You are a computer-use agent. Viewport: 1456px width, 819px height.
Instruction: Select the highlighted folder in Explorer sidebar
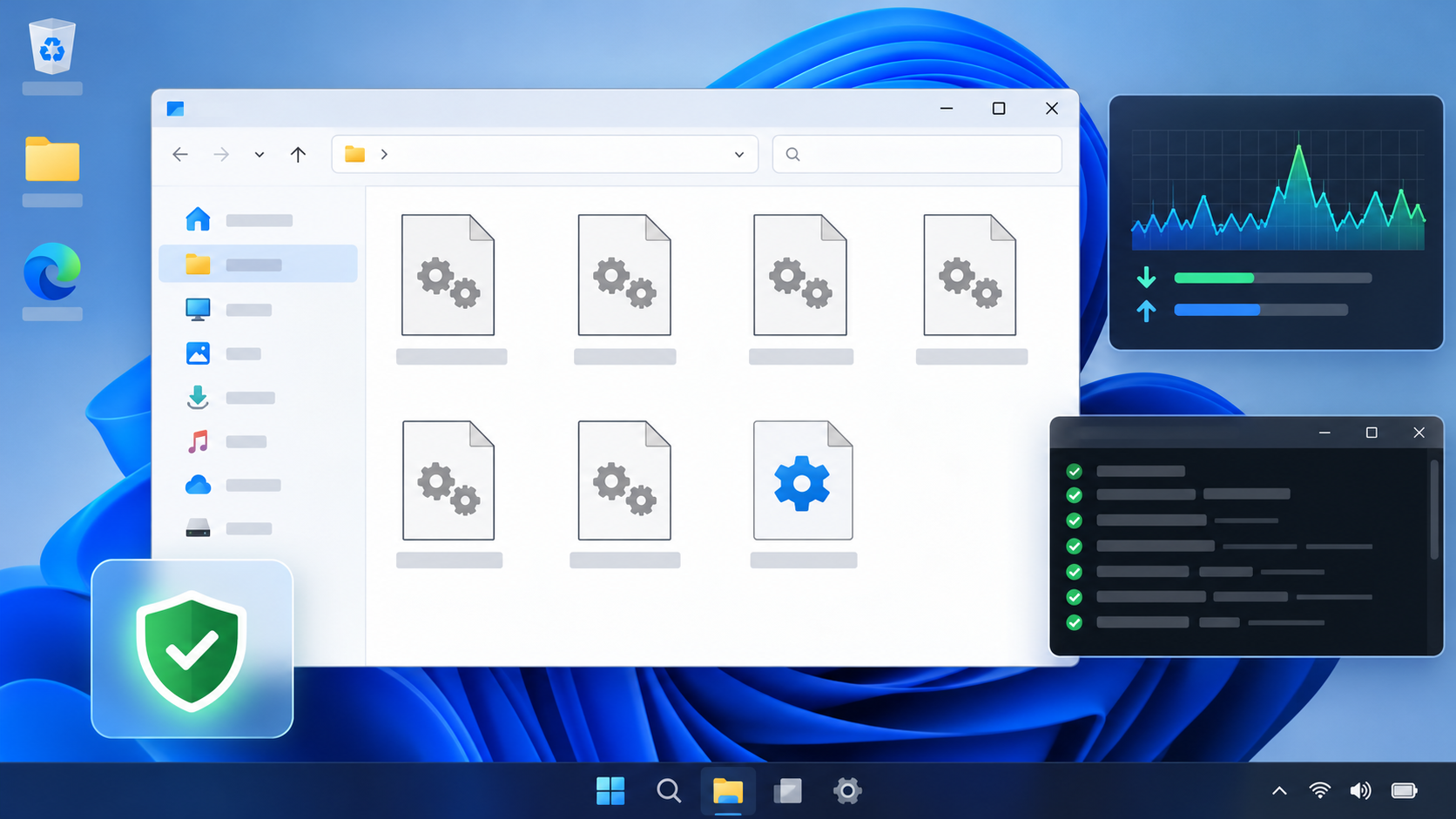coord(258,264)
